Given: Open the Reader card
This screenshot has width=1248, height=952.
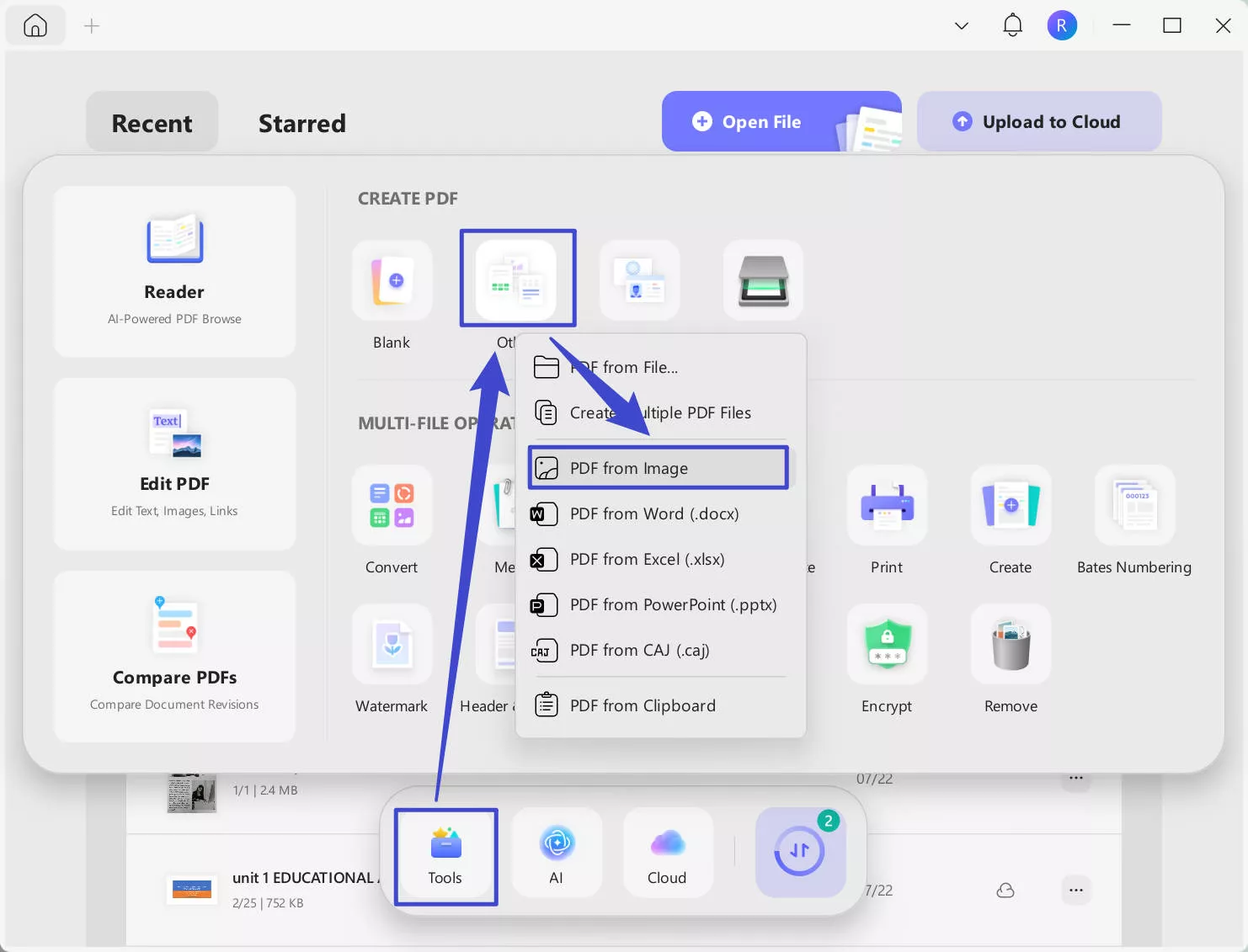Looking at the screenshot, I should [174, 271].
